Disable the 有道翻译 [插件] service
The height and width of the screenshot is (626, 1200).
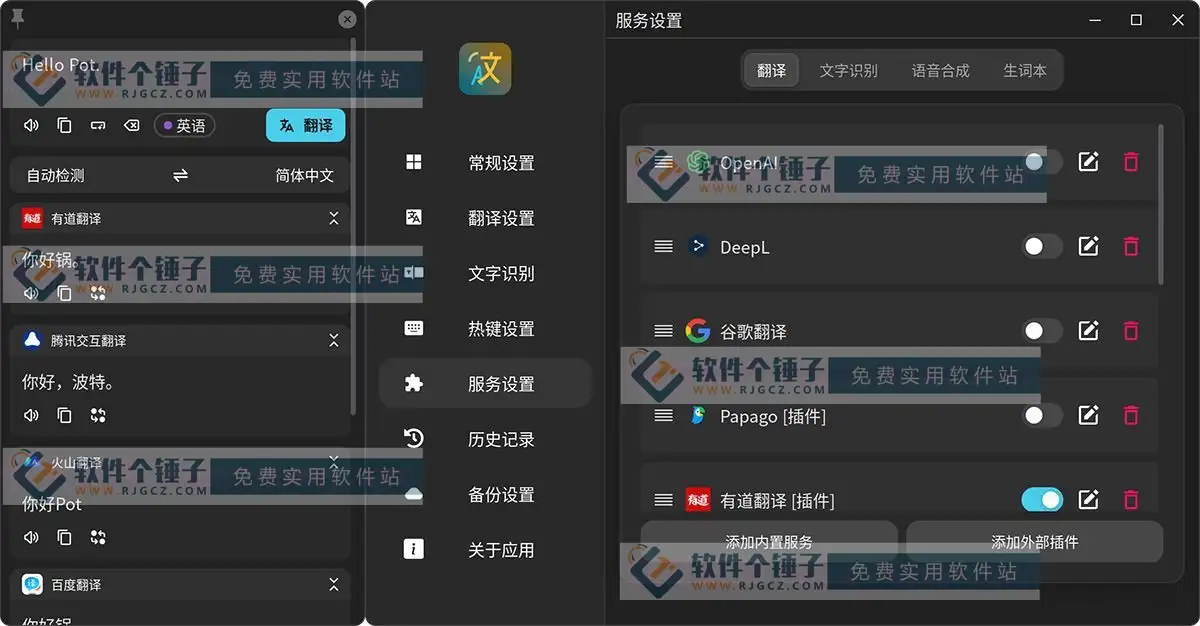[1041, 500]
